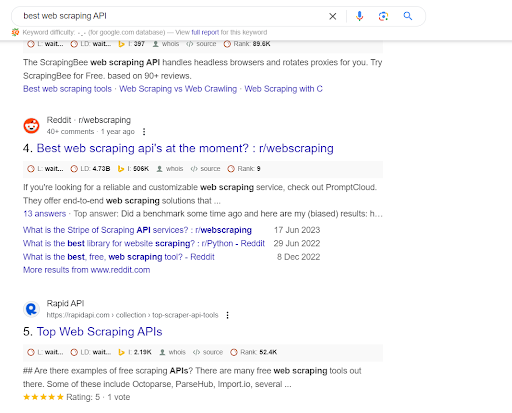Open 'Web Scraping vs Web Crawling' sitelink

(178, 89)
